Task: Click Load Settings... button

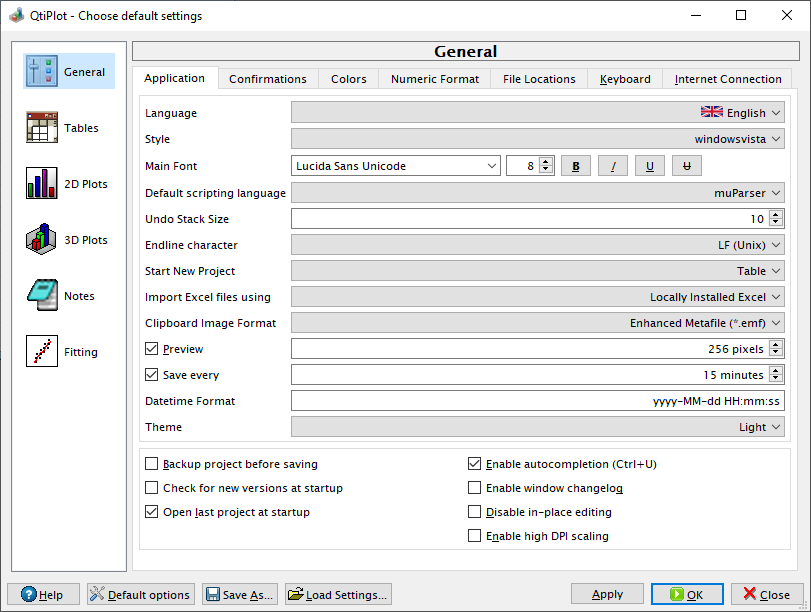Action: tap(338, 594)
